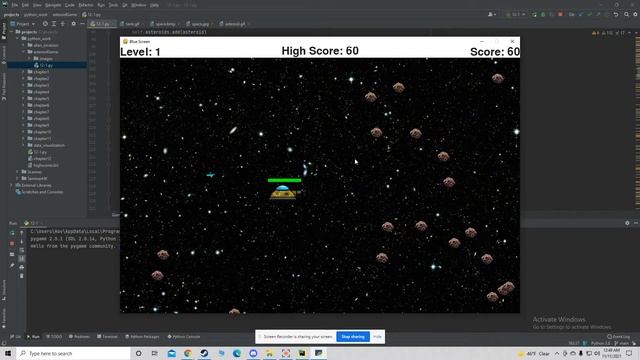Open the Problems tool window tab
This screenshot has width=640, height=360.
79,337
